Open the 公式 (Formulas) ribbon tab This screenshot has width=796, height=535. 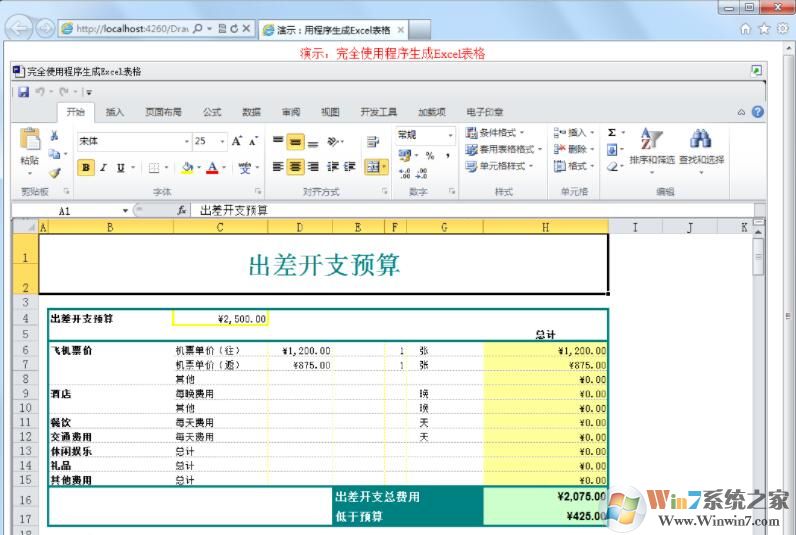[212, 112]
